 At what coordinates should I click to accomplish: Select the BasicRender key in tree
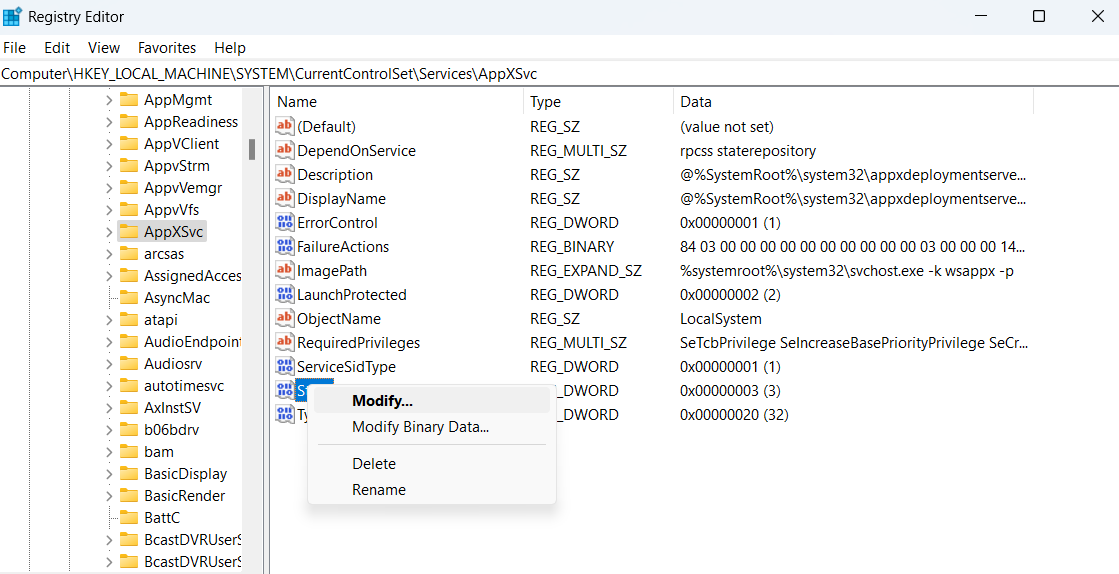point(184,495)
